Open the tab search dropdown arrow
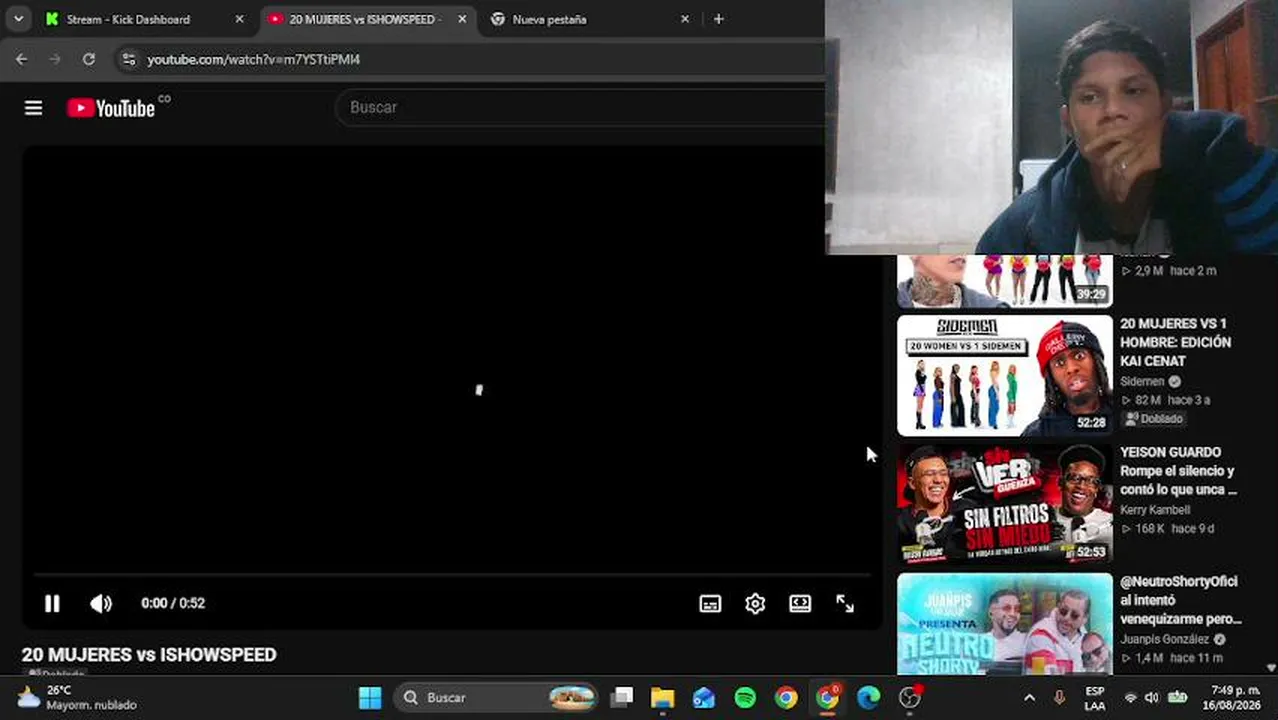1278x720 pixels. coord(18,19)
